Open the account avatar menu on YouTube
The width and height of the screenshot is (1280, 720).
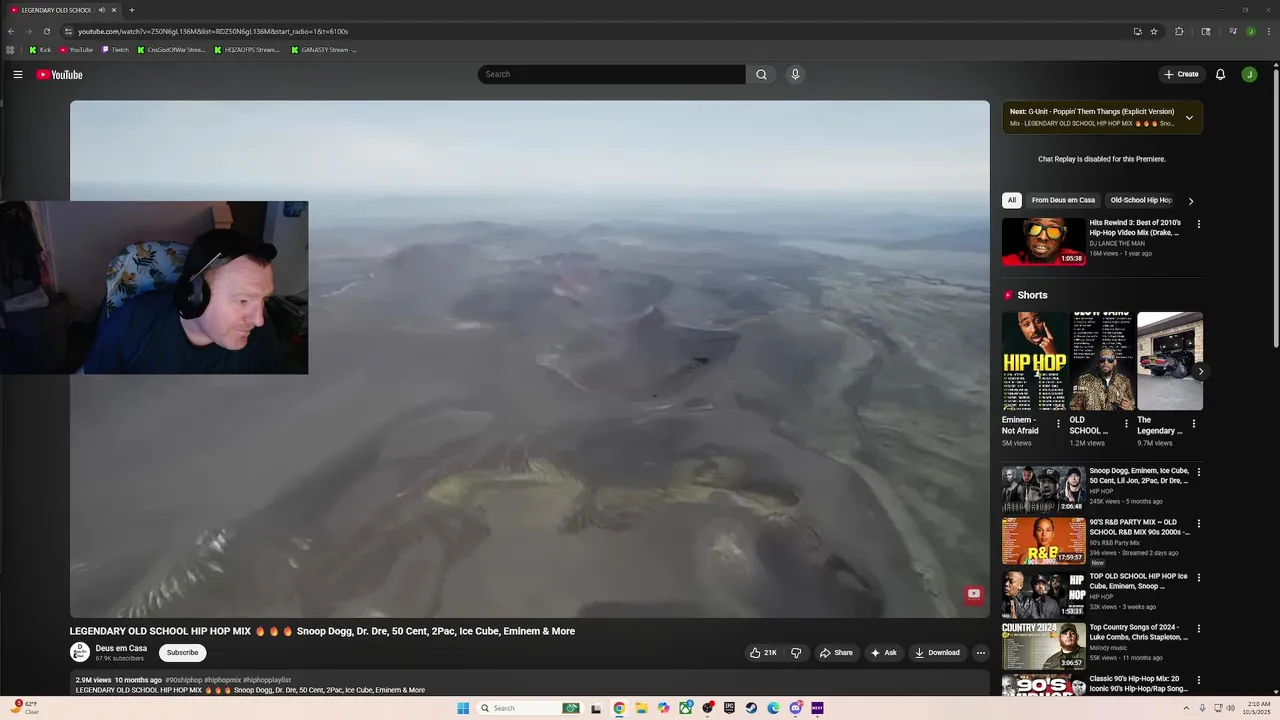pos(1249,74)
